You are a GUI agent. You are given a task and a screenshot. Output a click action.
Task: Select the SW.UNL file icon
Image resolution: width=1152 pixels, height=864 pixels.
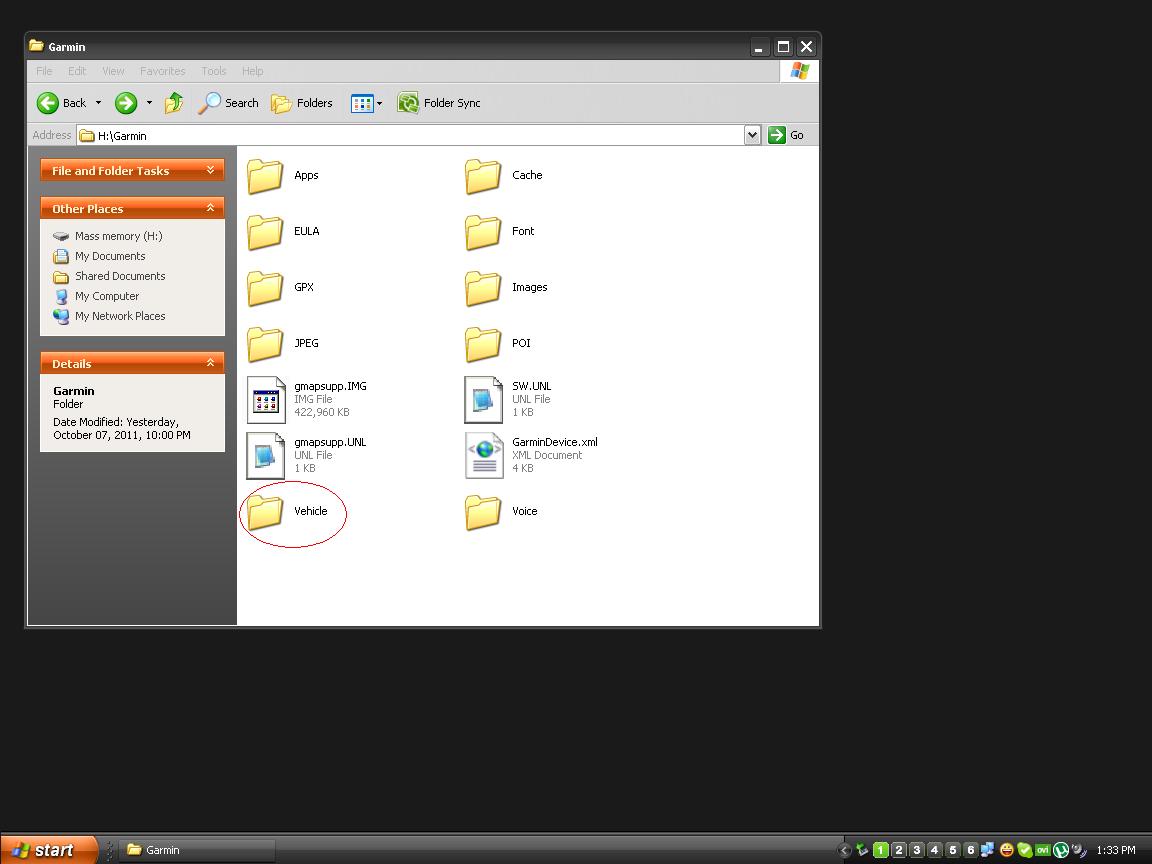(483, 400)
